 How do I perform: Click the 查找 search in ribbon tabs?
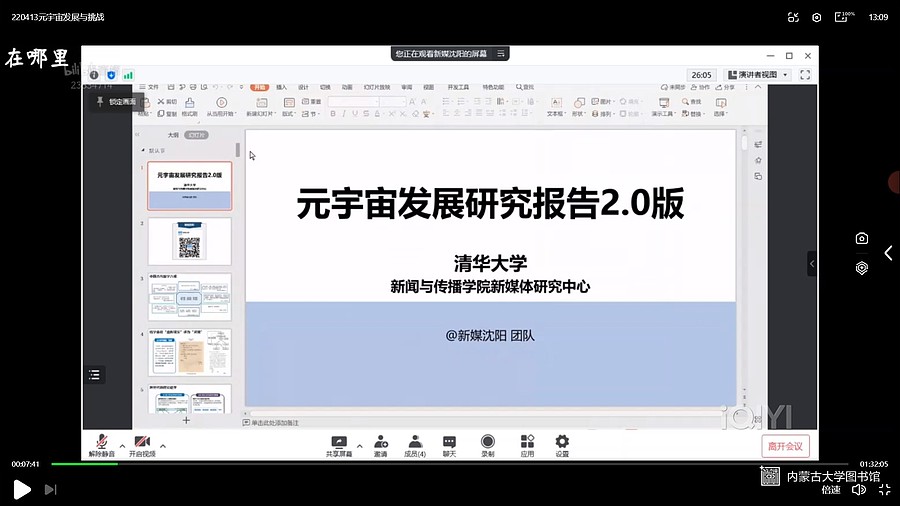[525, 87]
